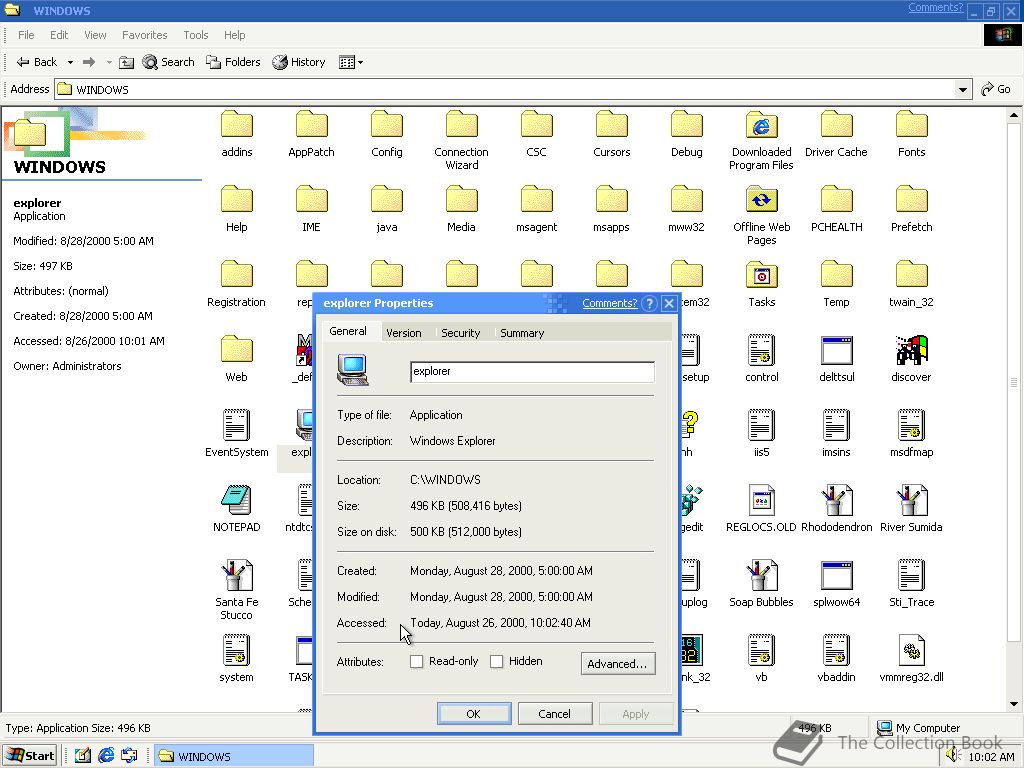The width and height of the screenshot is (1024, 768).
Task: Open the Favorites menu
Action: [x=144, y=35]
